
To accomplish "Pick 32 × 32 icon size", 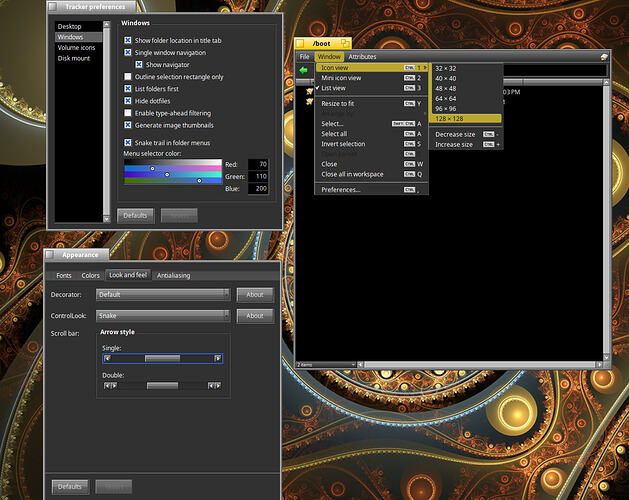I will (x=465, y=68).
